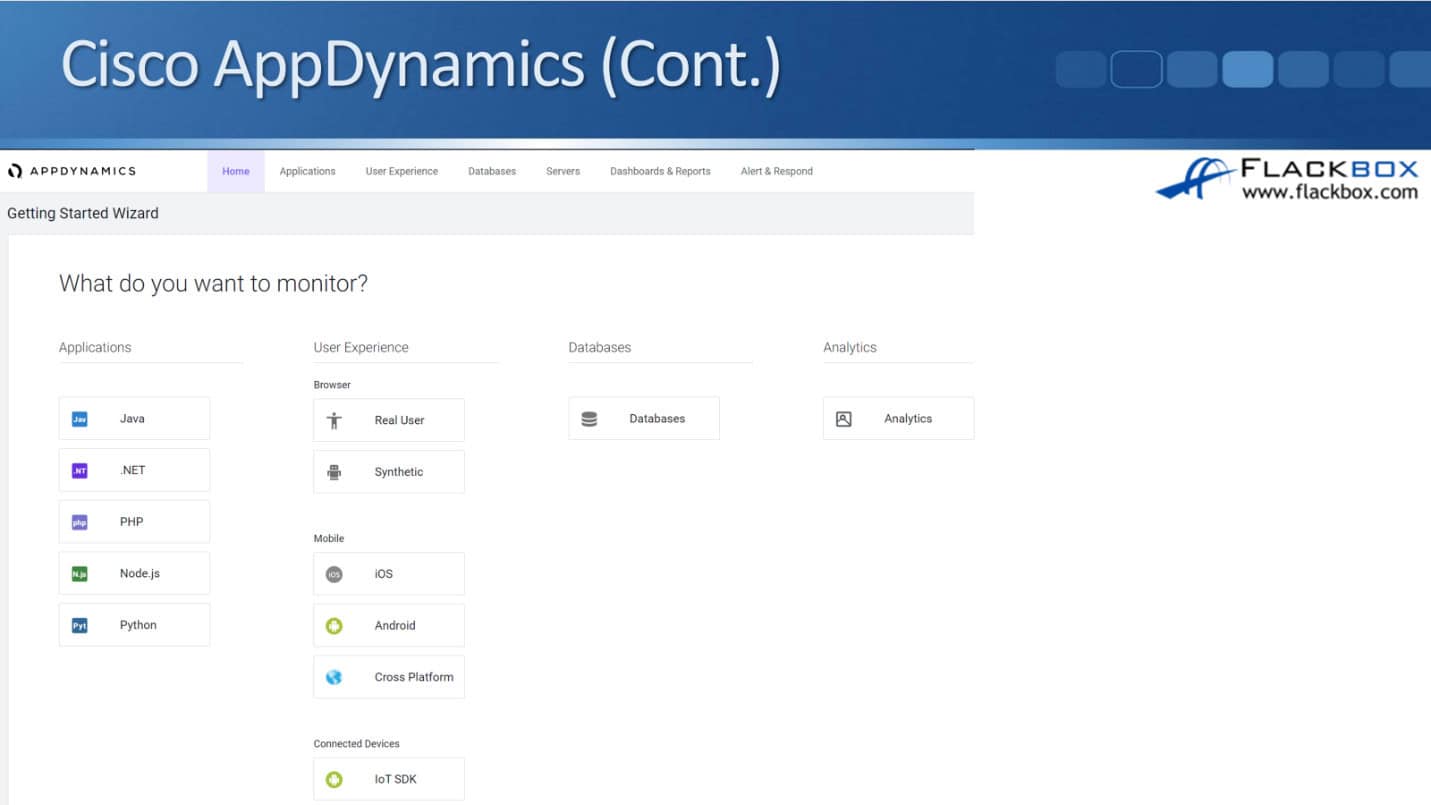1431x805 pixels.
Task: Choose the Node.js icon
Action: (80, 574)
